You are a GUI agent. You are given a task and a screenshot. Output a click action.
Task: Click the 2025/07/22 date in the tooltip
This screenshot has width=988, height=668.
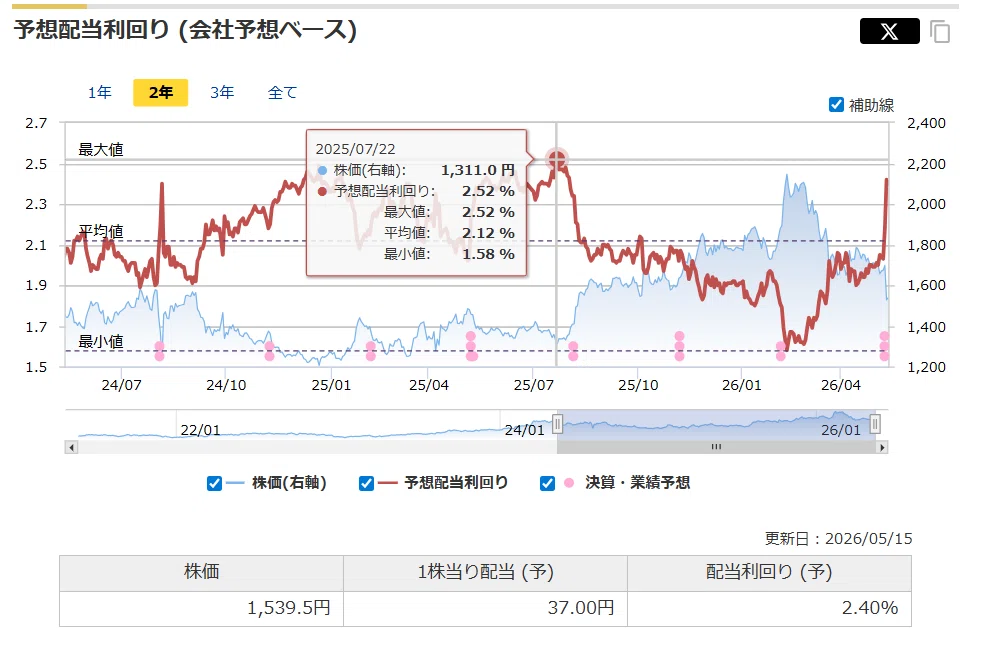coord(355,149)
